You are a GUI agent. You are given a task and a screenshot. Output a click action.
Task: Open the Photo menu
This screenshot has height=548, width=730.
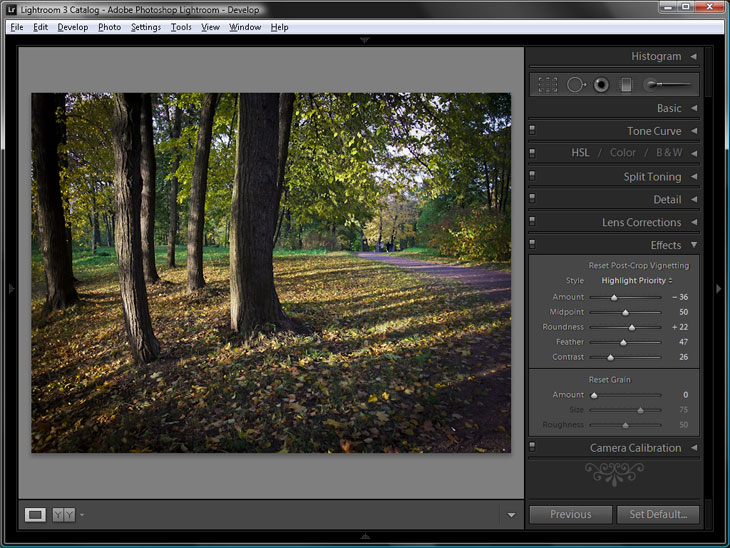pyautogui.click(x=109, y=27)
